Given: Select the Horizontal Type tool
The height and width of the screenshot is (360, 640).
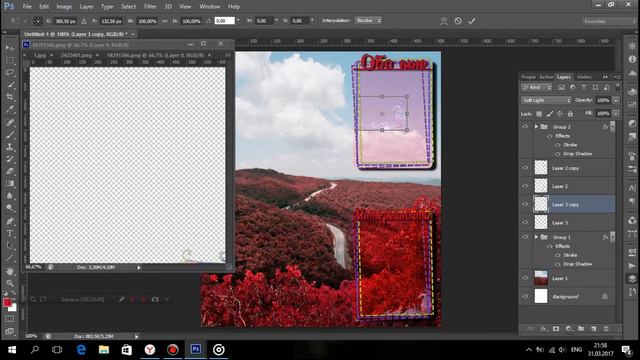Looking at the screenshot, I should coord(10,233).
